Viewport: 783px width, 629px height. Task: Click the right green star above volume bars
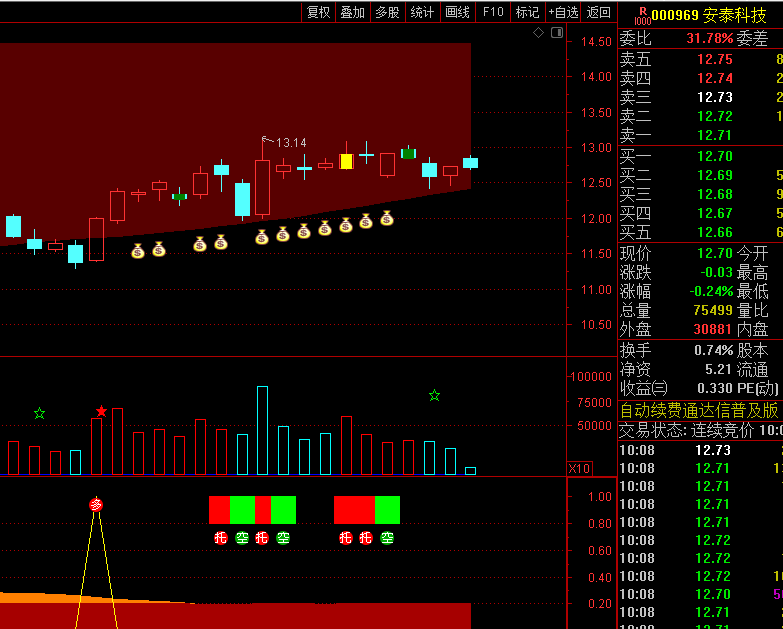[434, 395]
